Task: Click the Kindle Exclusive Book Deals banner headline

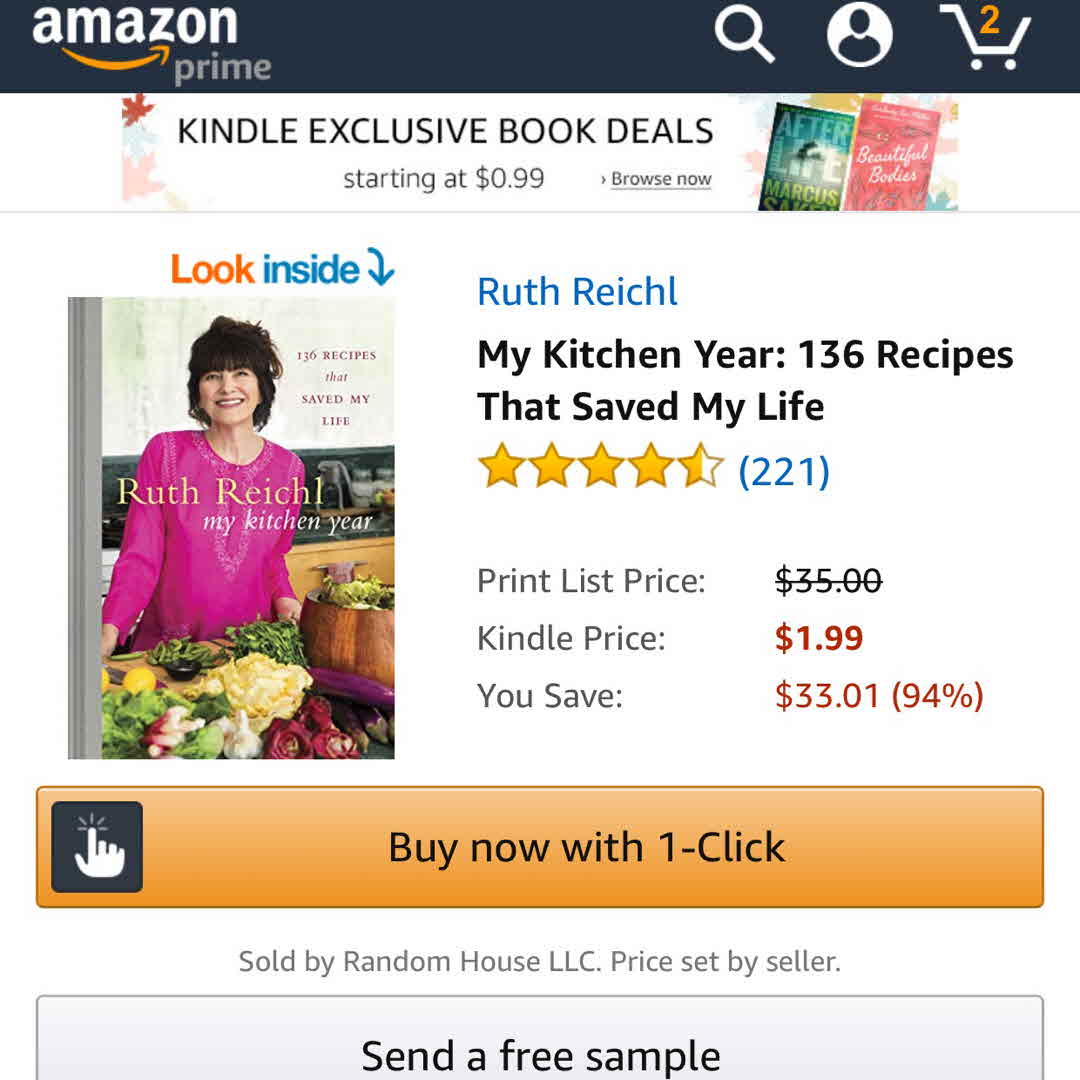Action: (x=445, y=132)
